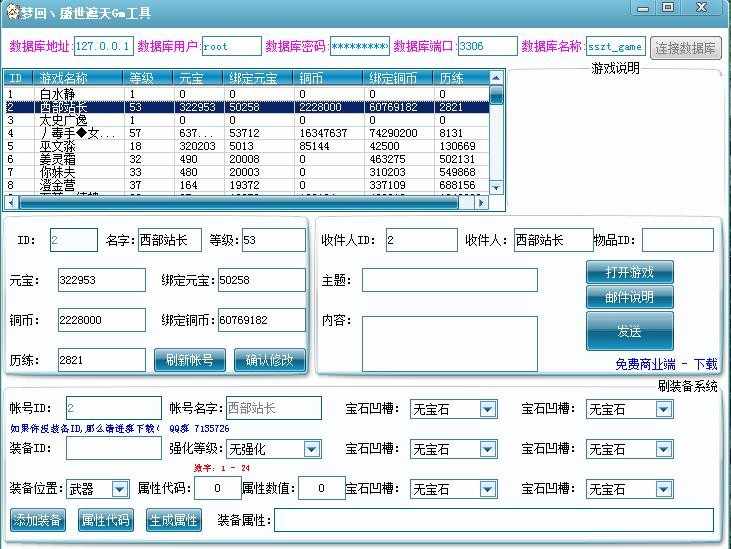Click the horizontal scrollbar thumb of player list

(x=239, y=203)
